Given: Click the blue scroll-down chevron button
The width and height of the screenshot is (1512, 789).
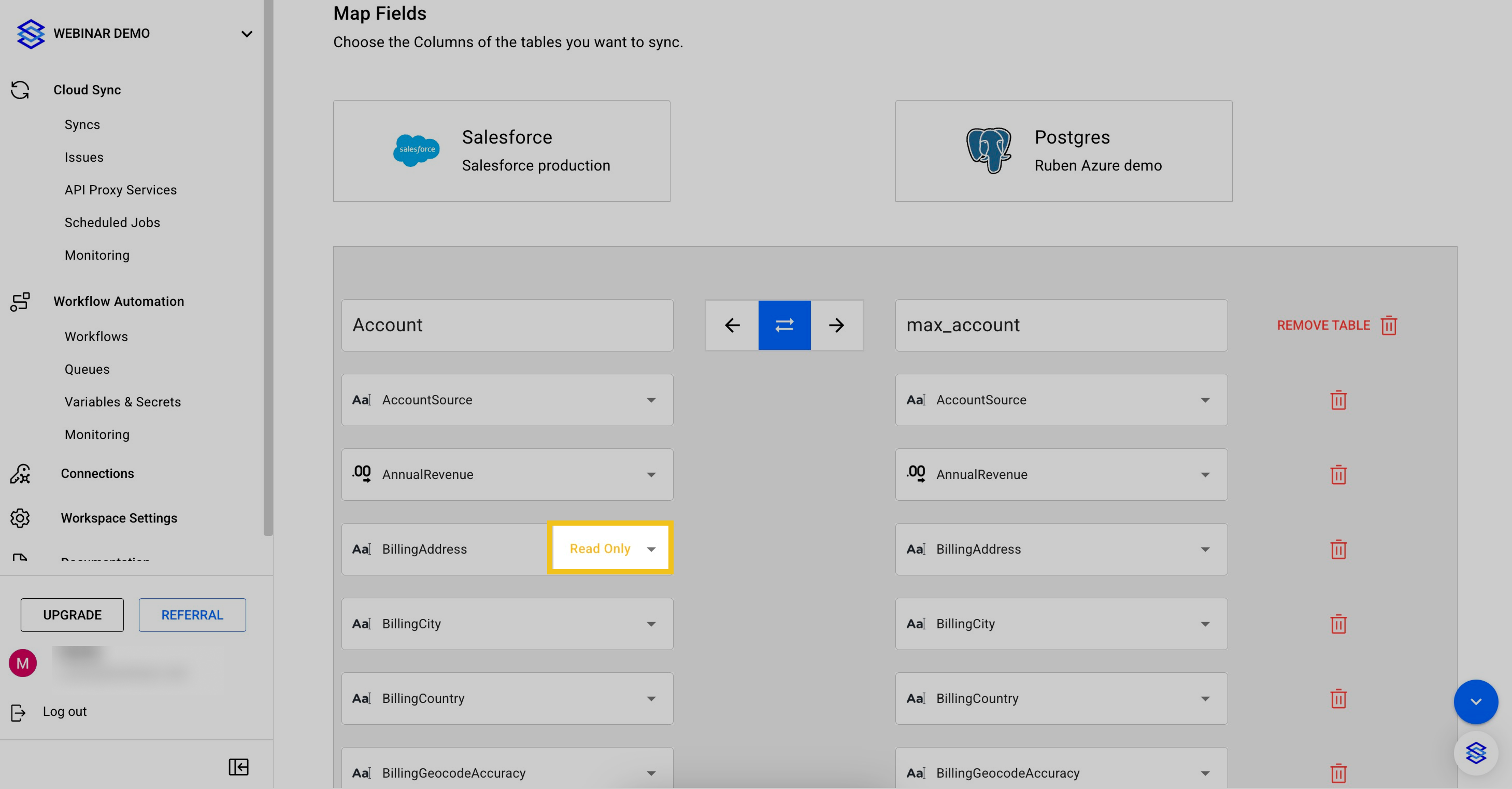Looking at the screenshot, I should tap(1475, 701).
